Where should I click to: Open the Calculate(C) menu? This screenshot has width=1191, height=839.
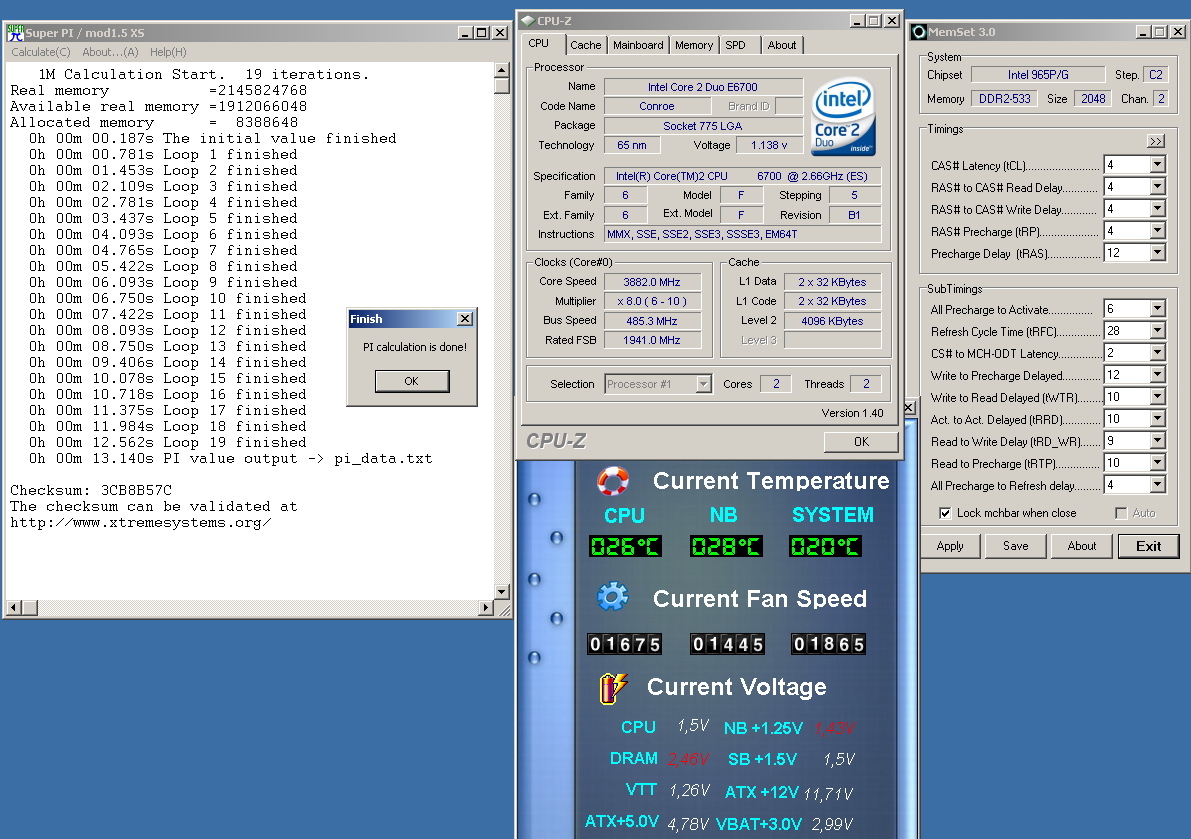[41, 52]
